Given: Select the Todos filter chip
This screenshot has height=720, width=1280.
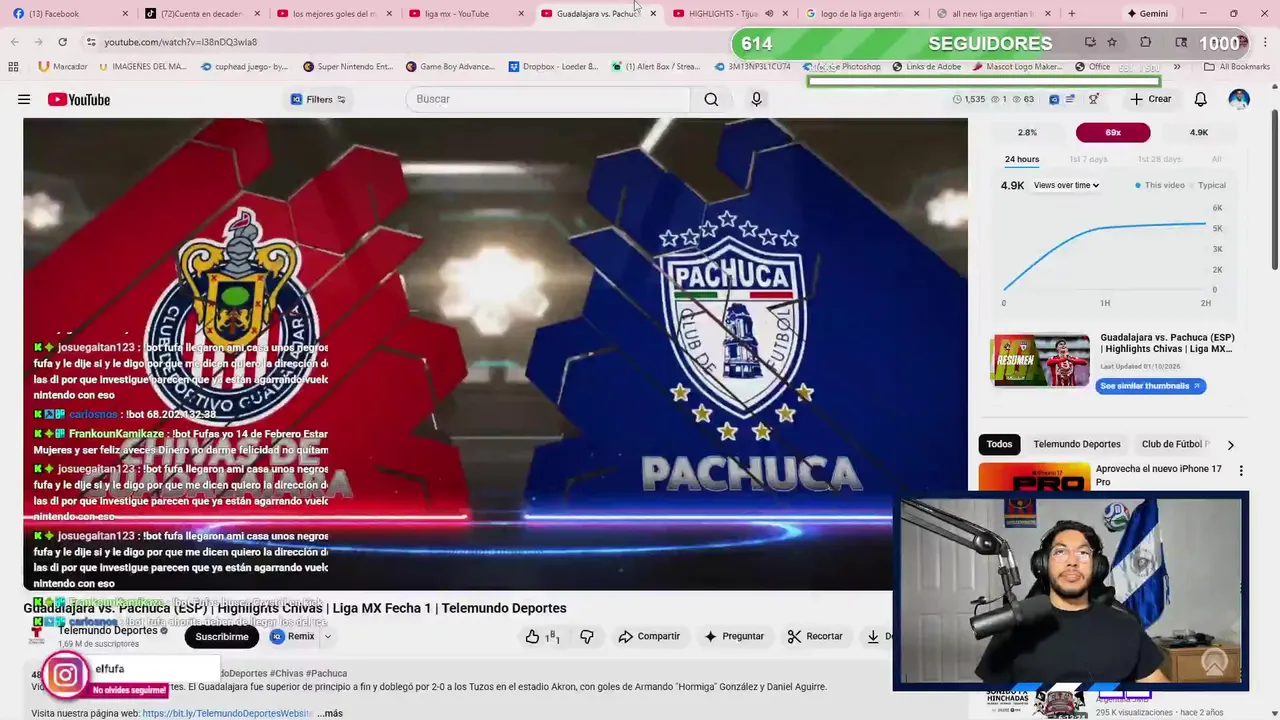Looking at the screenshot, I should coord(999,444).
